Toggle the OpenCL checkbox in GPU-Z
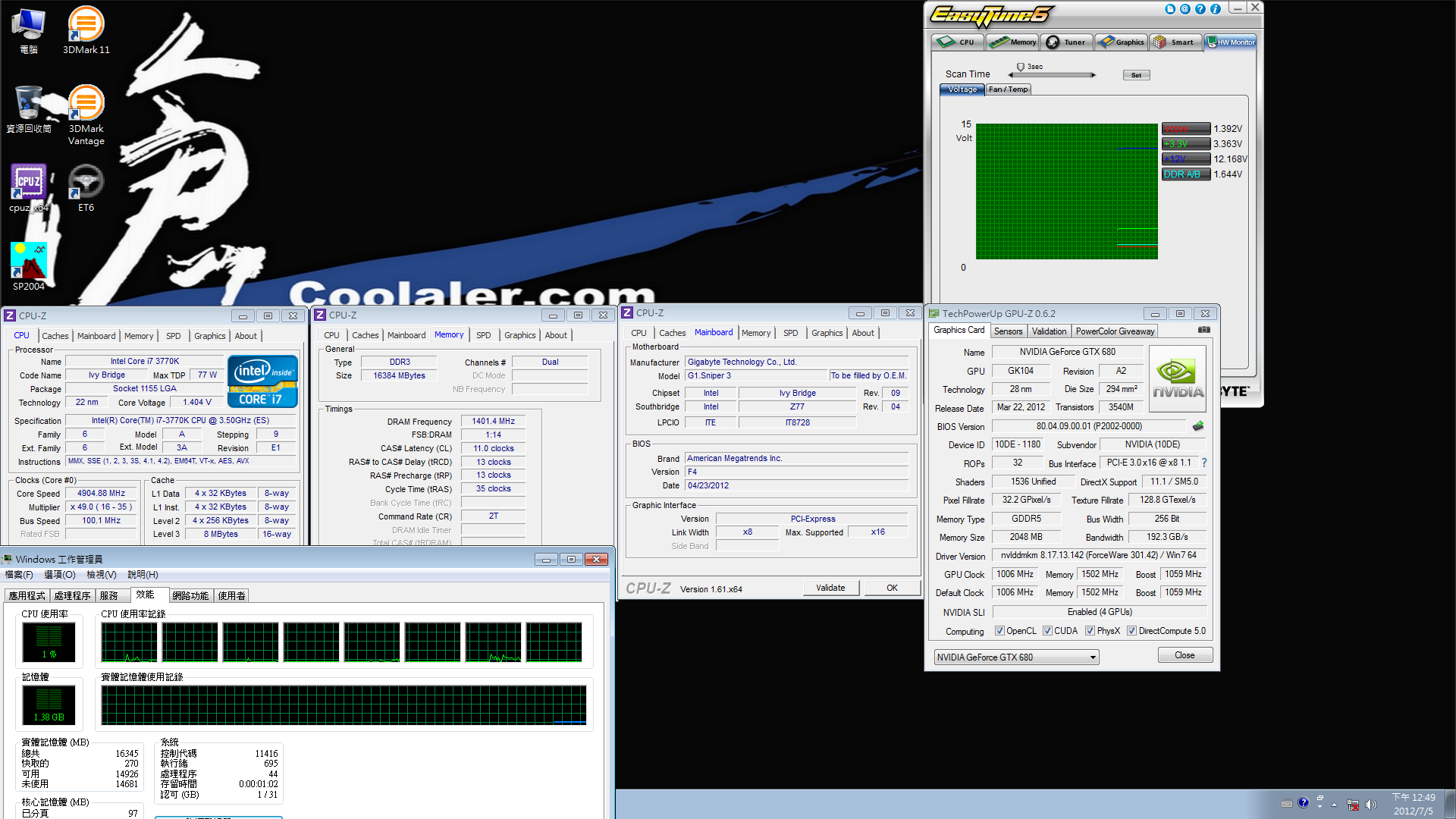Image resolution: width=1456 pixels, height=819 pixels. point(999,631)
